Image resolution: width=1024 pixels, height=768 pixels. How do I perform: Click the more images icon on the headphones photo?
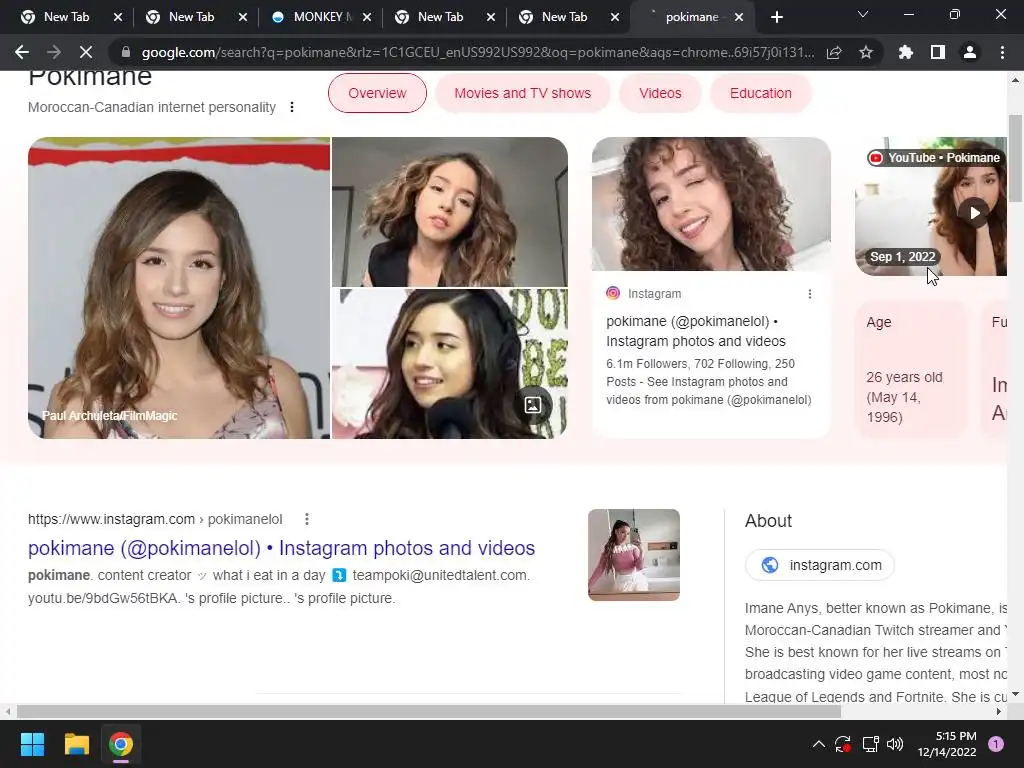[532, 405]
